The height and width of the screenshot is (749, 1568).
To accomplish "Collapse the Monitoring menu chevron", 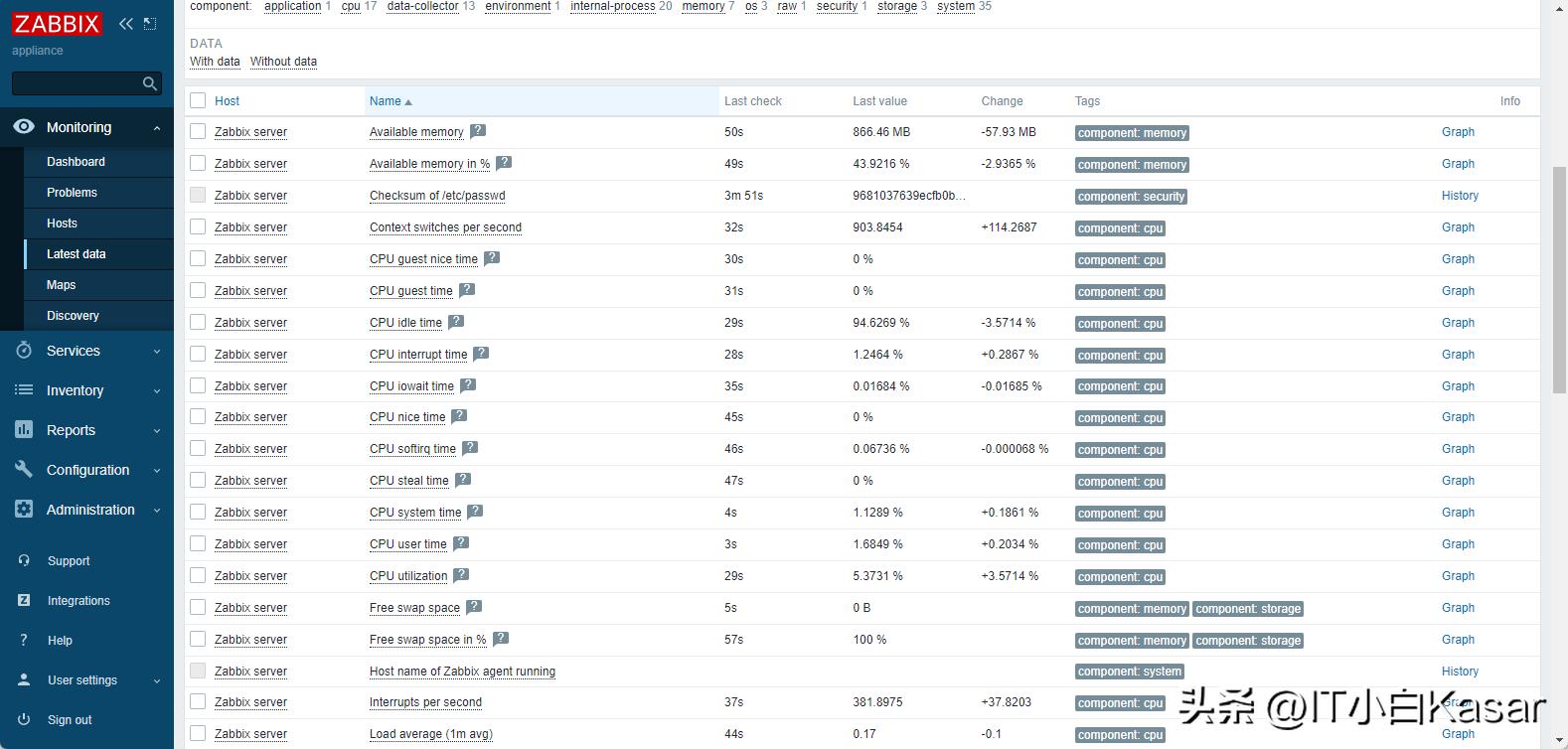I will coord(157,128).
